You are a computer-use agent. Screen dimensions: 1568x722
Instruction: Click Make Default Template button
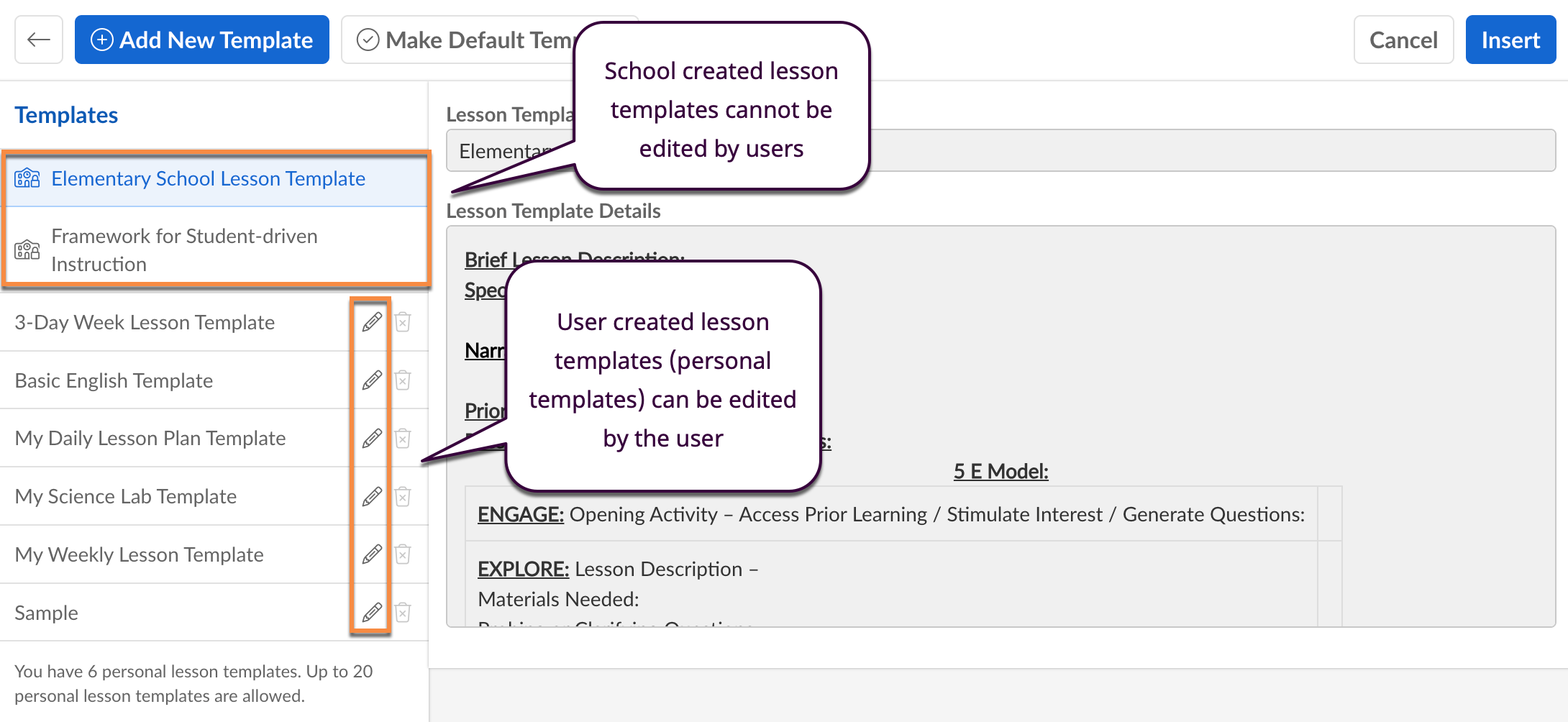(468, 40)
